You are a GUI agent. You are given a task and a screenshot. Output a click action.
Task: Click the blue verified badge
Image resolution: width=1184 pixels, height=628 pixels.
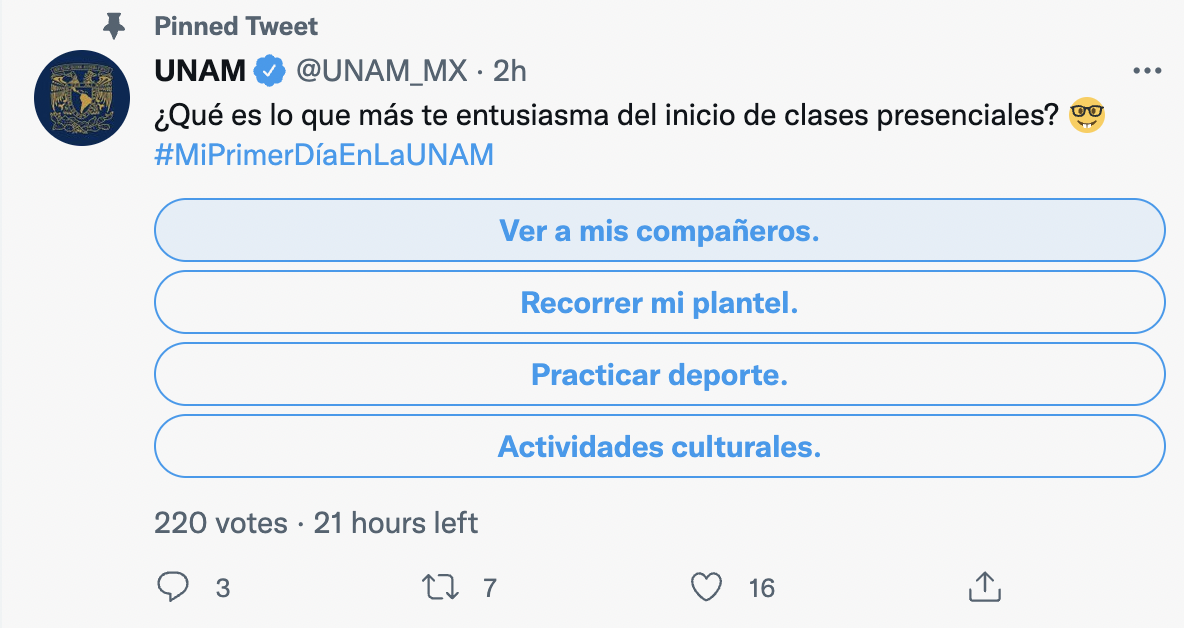(x=270, y=71)
